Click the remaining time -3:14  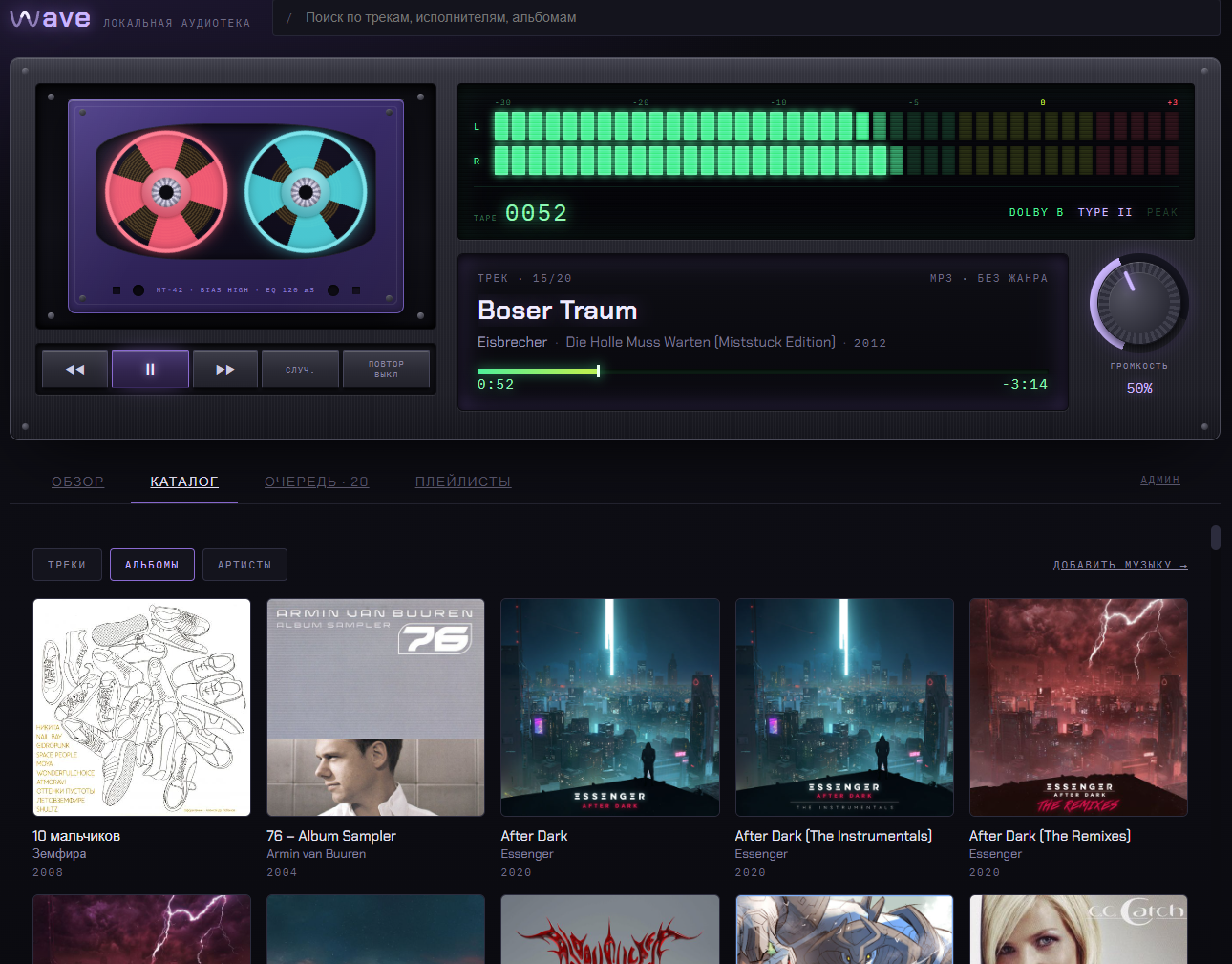click(1025, 384)
